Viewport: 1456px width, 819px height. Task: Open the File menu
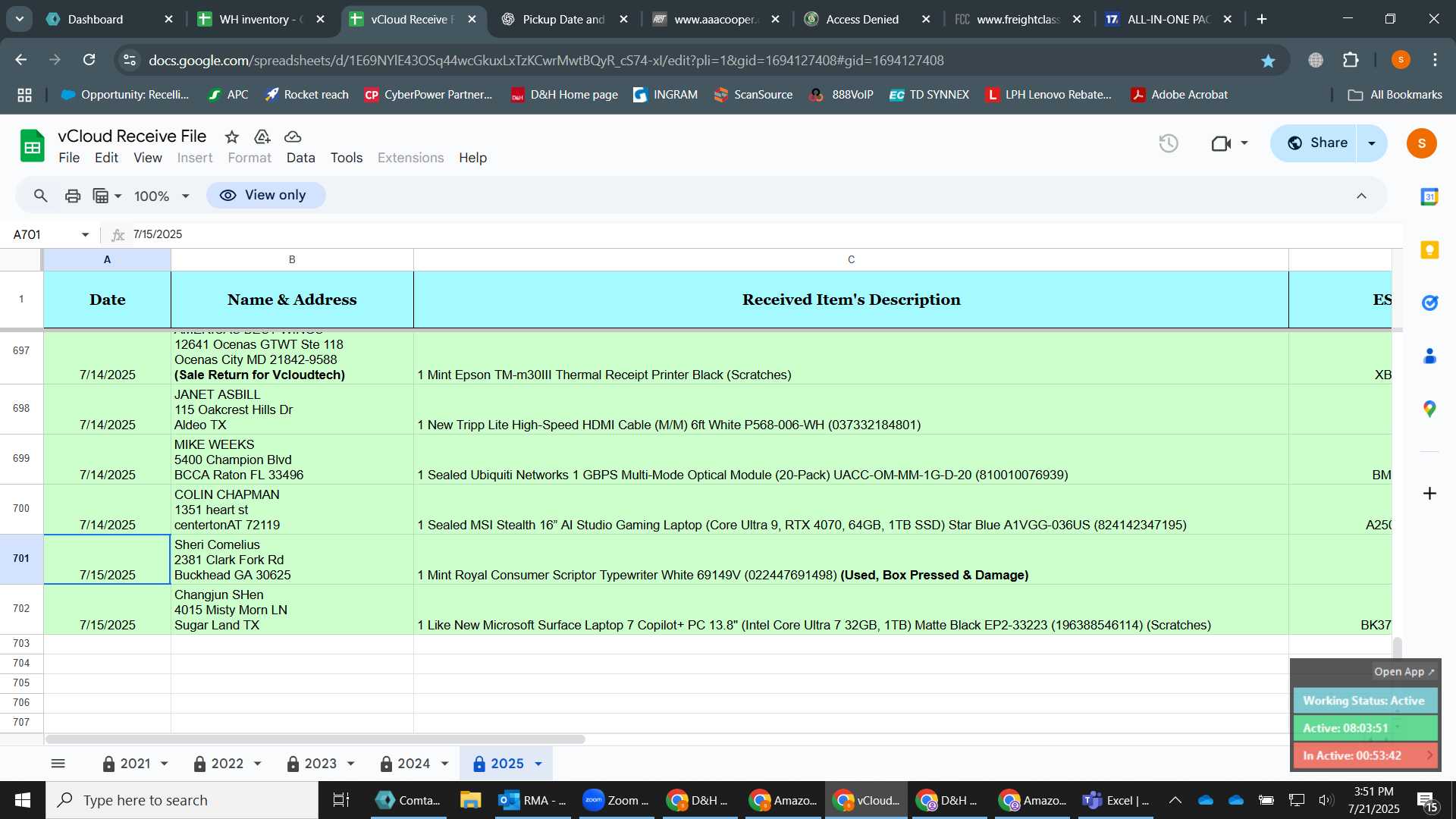pyautogui.click(x=69, y=158)
